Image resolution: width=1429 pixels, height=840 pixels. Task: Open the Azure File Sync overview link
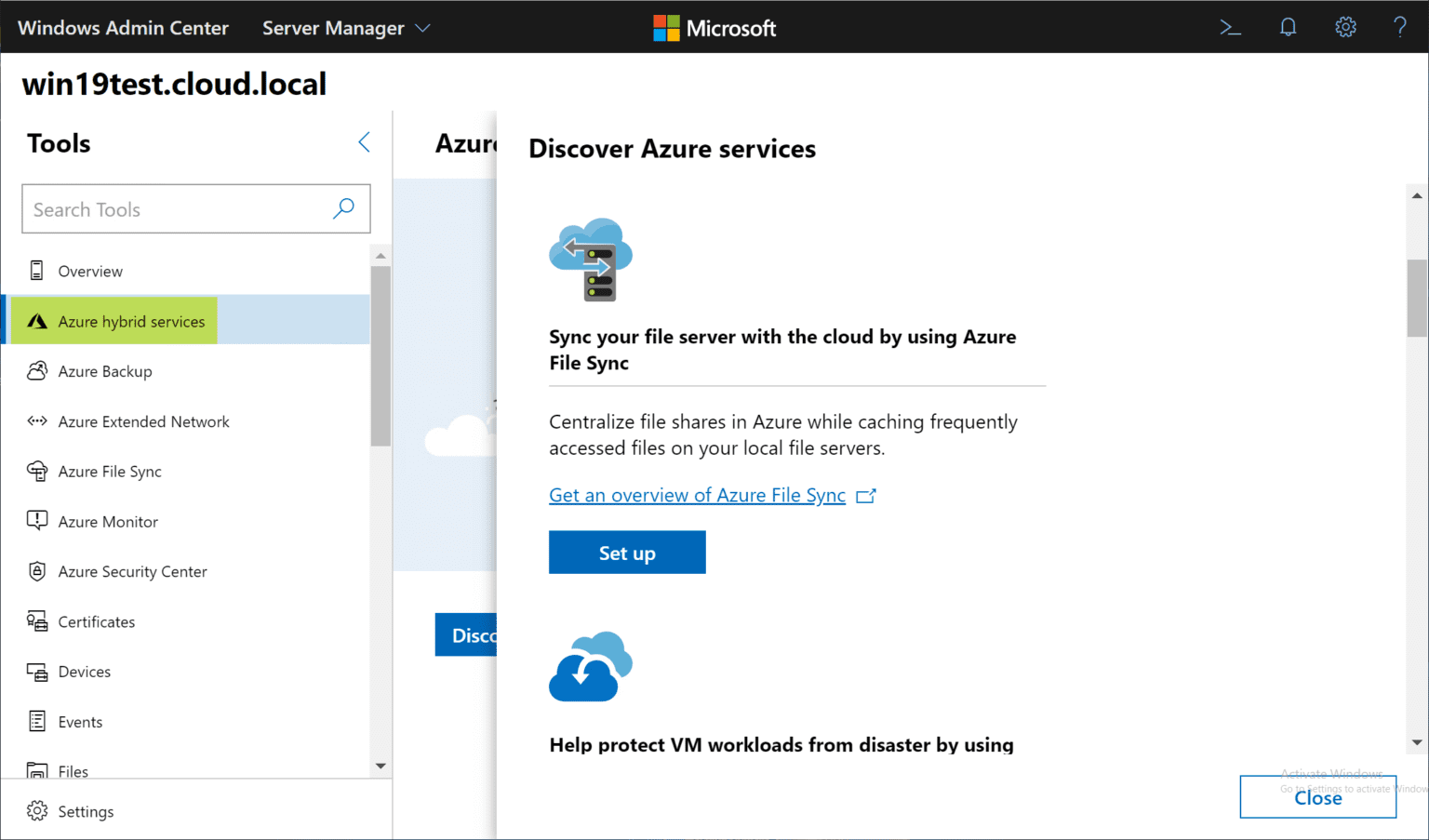tap(697, 495)
